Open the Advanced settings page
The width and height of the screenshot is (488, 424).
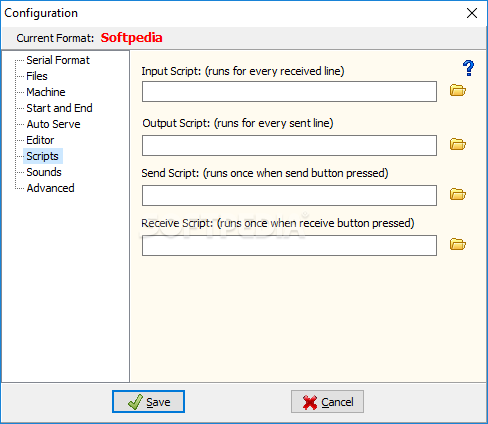tap(50, 188)
